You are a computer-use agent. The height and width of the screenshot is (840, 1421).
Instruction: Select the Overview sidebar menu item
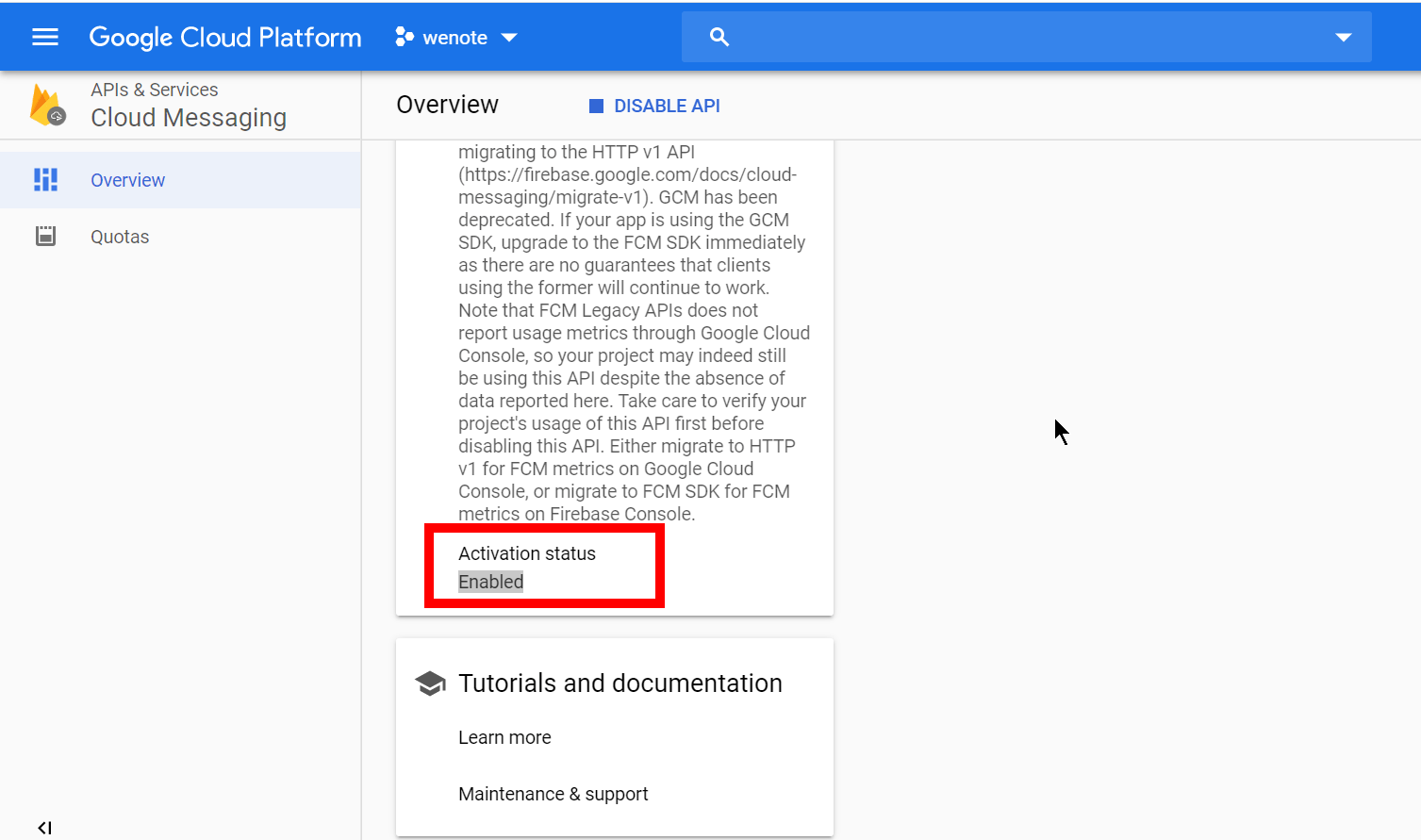127,180
